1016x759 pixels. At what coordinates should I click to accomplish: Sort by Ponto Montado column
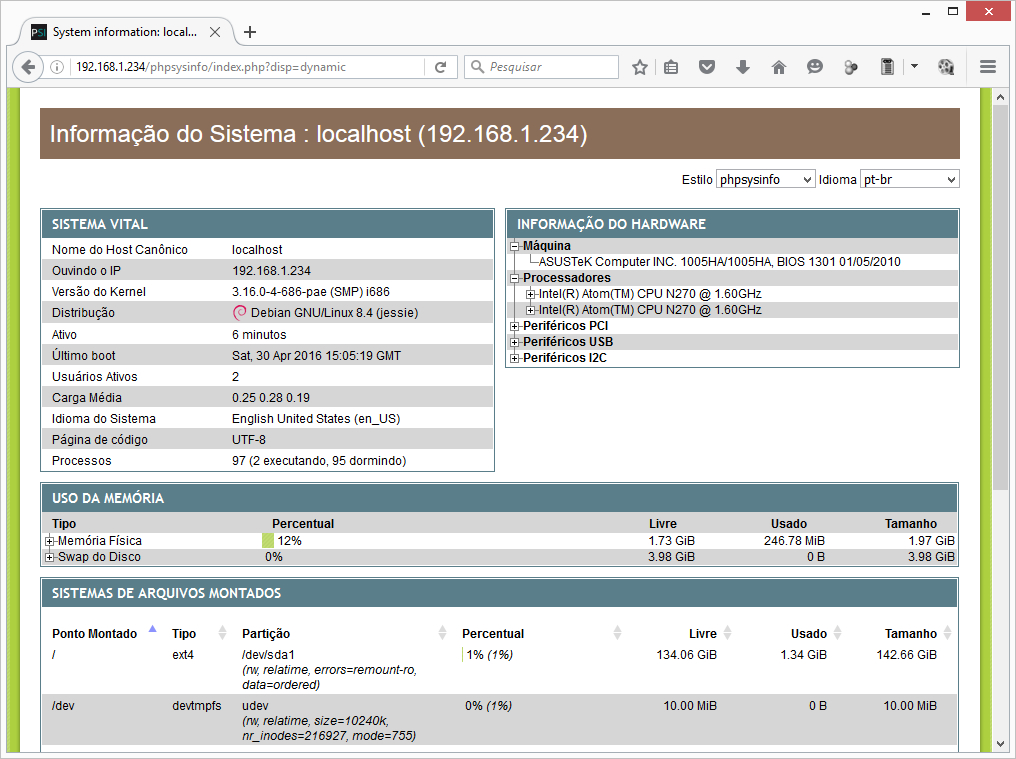pyautogui.click(x=94, y=633)
